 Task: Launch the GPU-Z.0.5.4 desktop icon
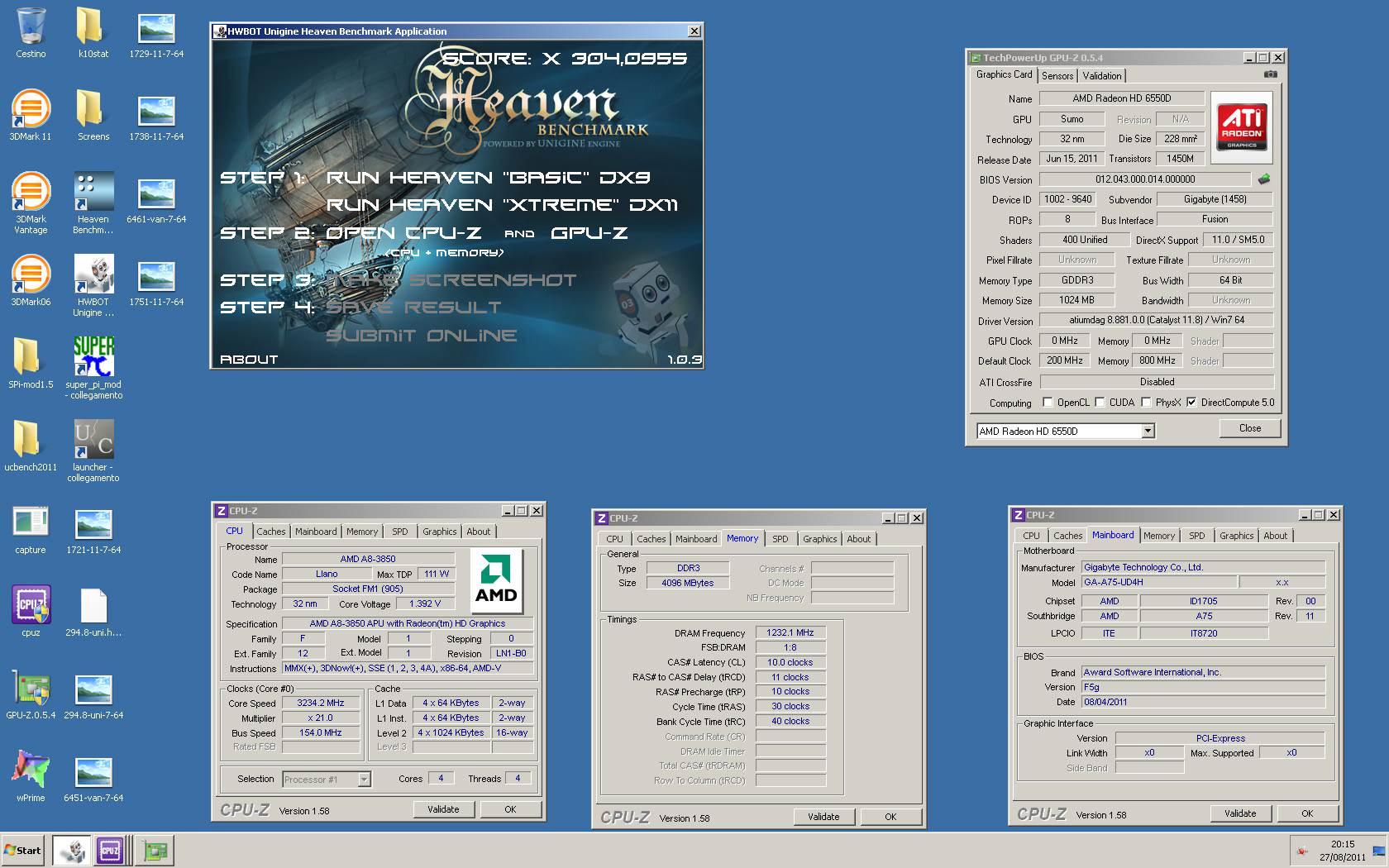coord(31,694)
